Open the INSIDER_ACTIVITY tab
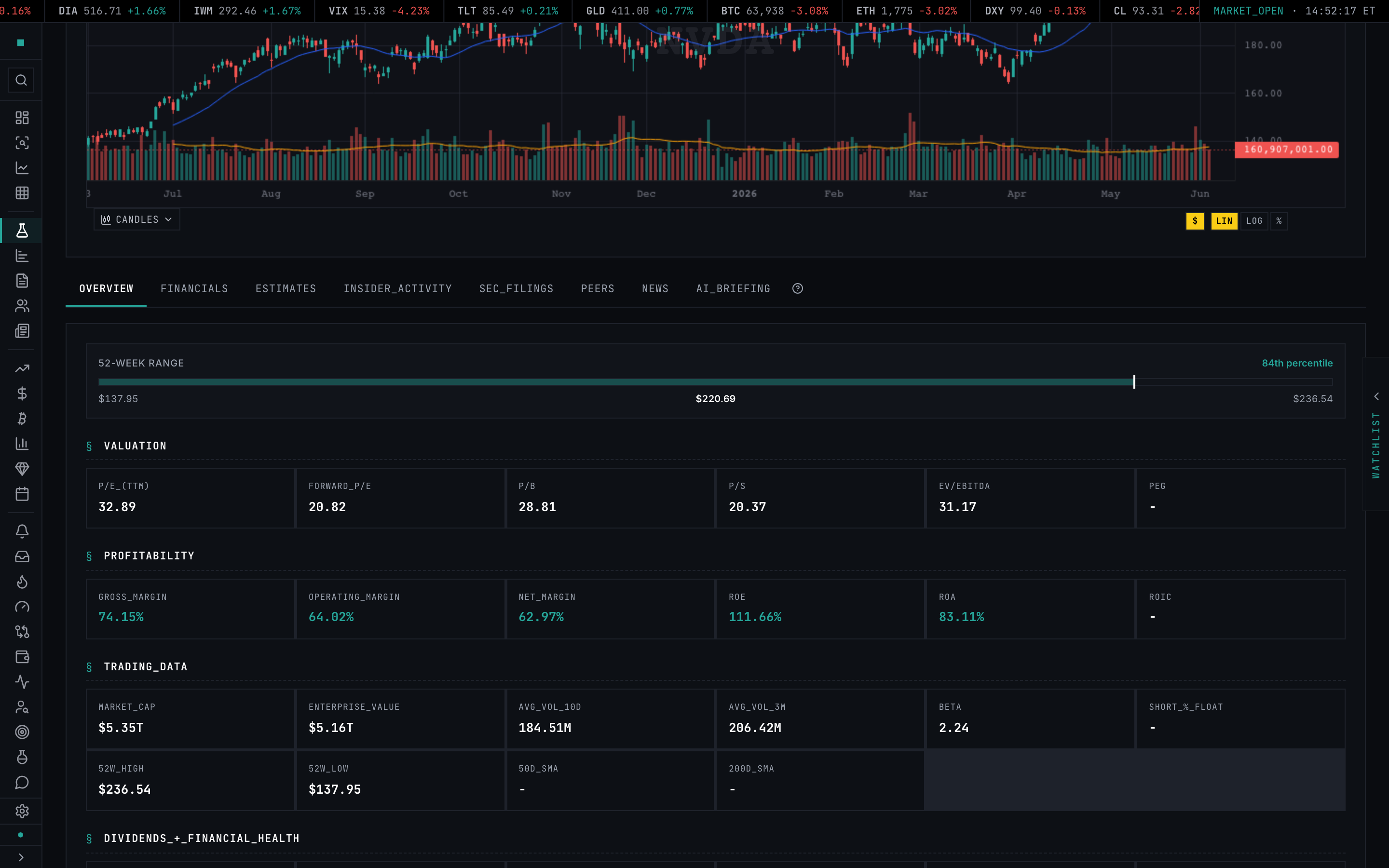The width and height of the screenshot is (1389, 868). click(x=398, y=289)
